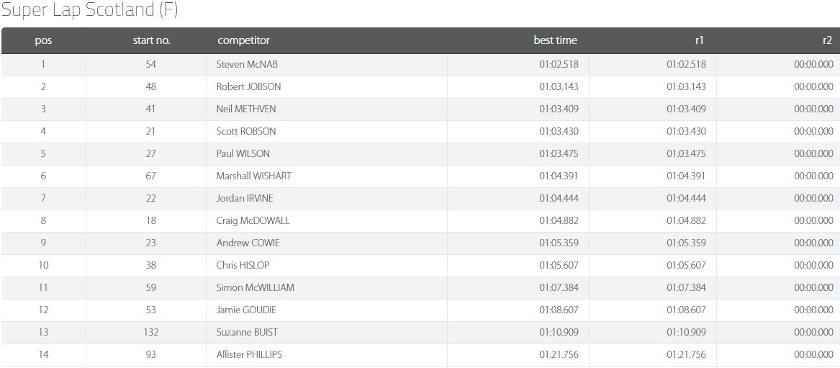
Task: Click the competitor column header
Action: point(244,40)
